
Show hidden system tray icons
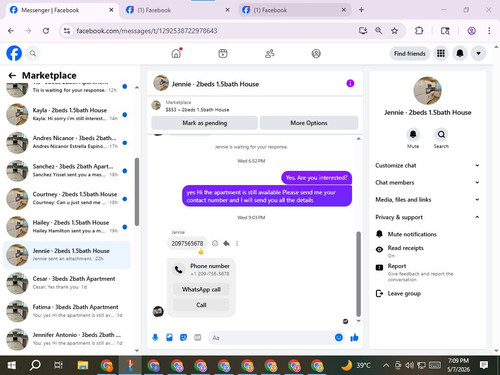pyautogui.click(x=386, y=365)
